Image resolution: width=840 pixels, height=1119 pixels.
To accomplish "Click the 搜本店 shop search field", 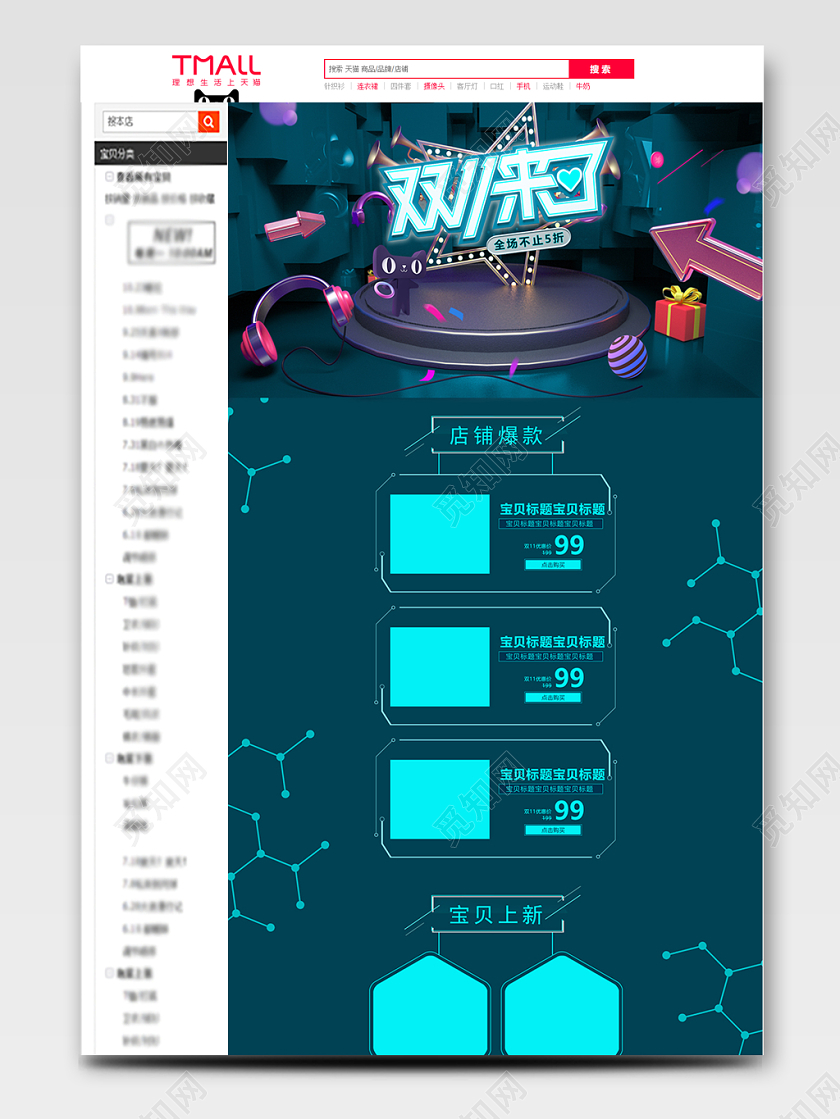I will coord(150,122).
